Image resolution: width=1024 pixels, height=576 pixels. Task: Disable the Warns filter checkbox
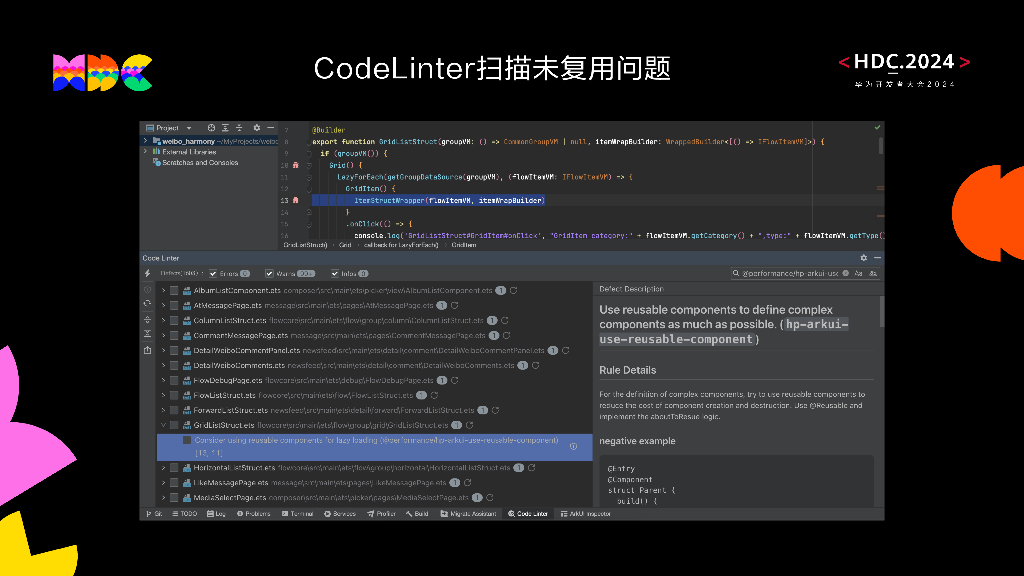(269, 274)
